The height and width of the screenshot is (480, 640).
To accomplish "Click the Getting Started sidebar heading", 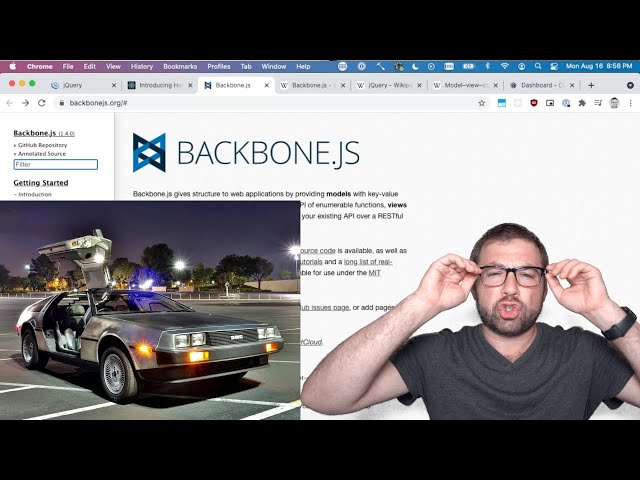I will pyautogui.click(x=41, y=183).
